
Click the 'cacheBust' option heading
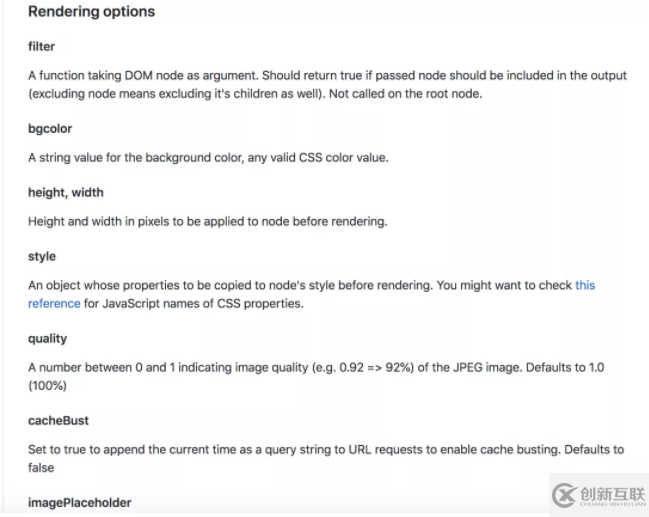[58, 421]
